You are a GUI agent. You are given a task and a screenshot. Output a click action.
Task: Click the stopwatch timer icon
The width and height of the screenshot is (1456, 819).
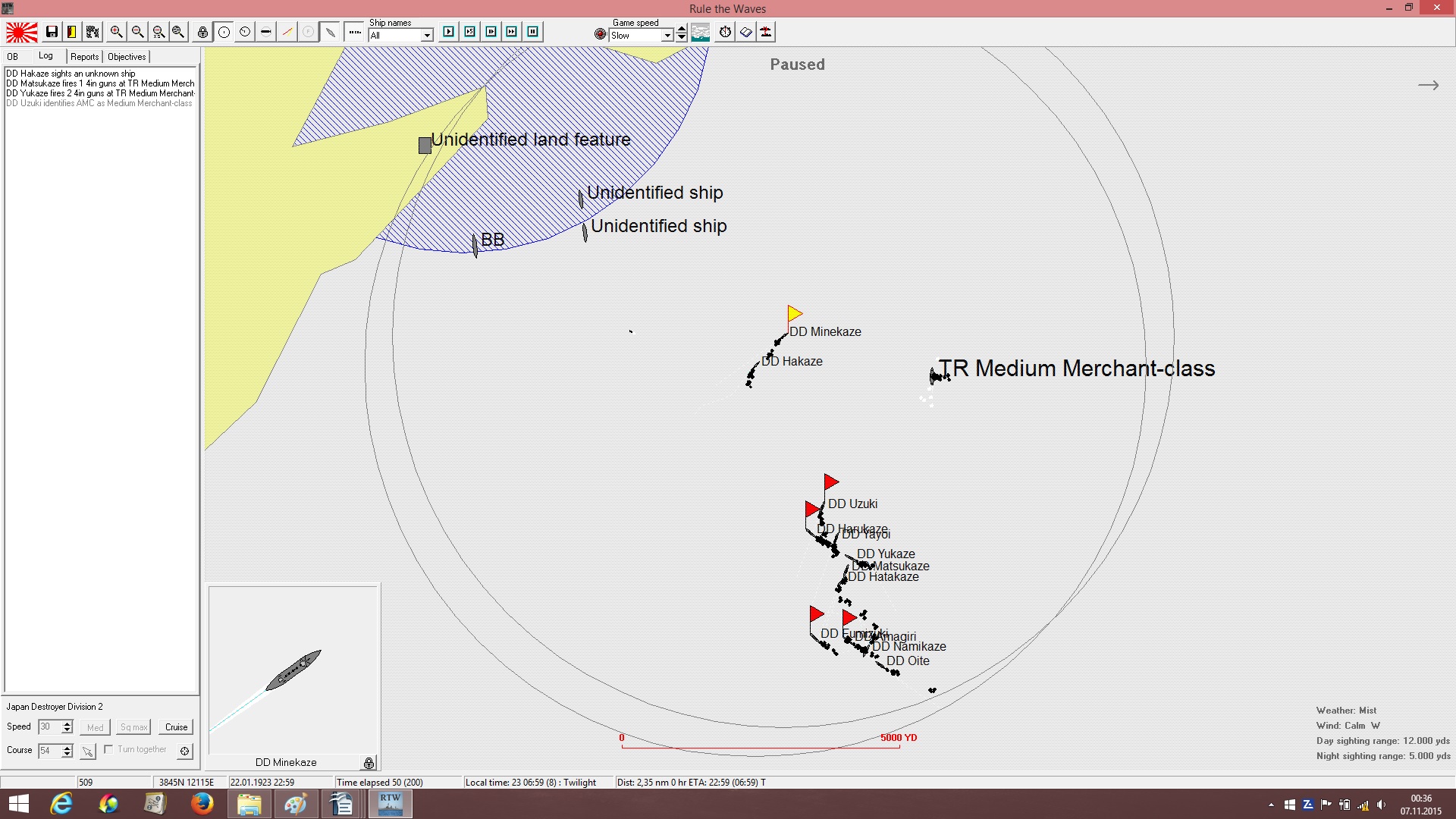coord(726,32)
